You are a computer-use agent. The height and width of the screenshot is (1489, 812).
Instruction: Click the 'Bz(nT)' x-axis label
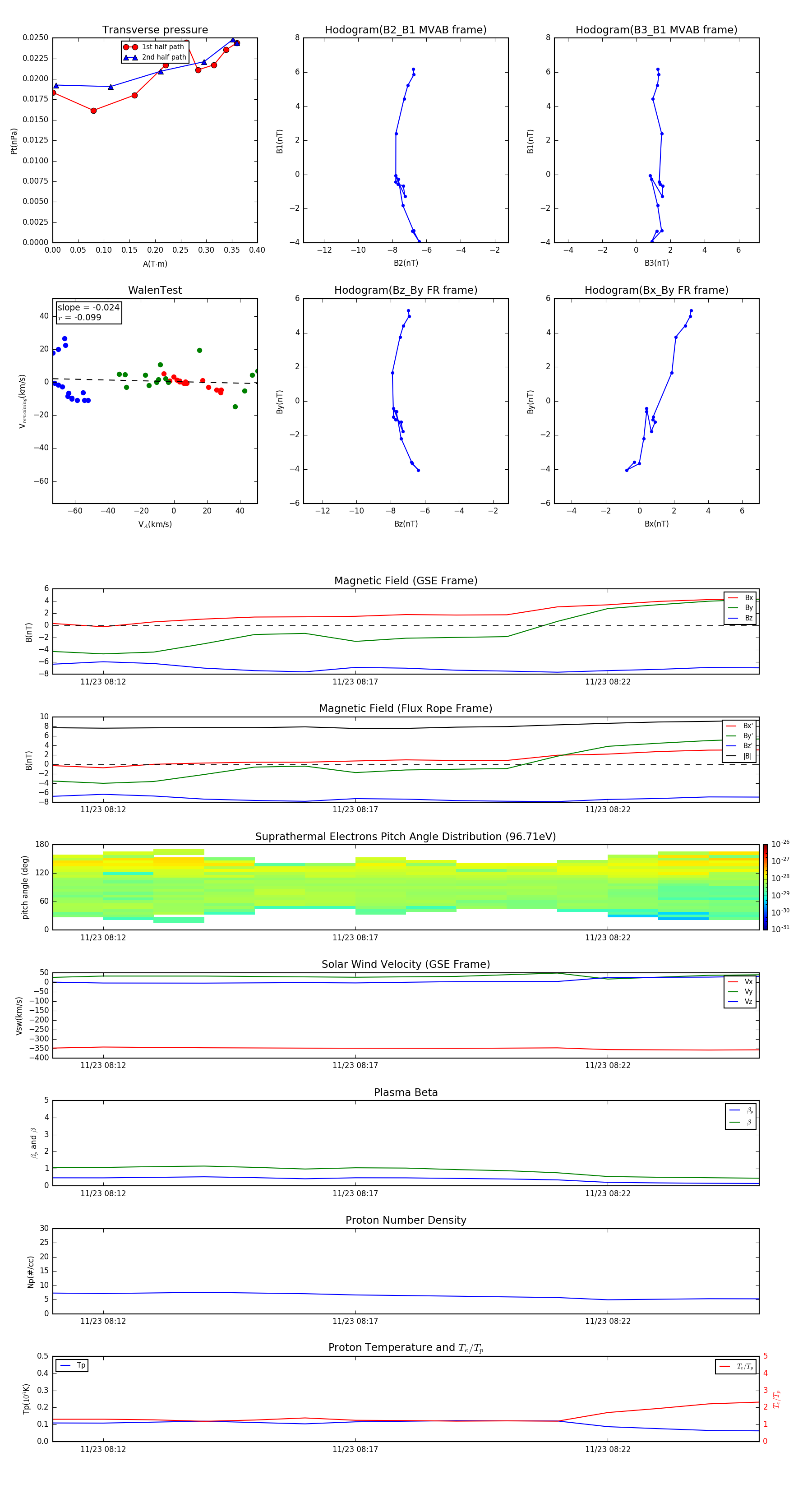[406, 524]
